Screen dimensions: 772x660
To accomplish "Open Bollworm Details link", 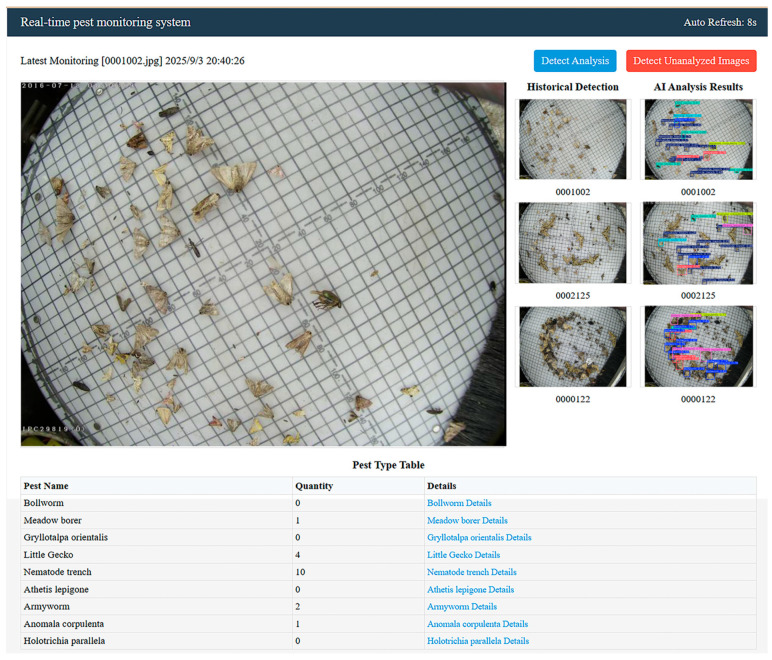I will pos(459,503).
